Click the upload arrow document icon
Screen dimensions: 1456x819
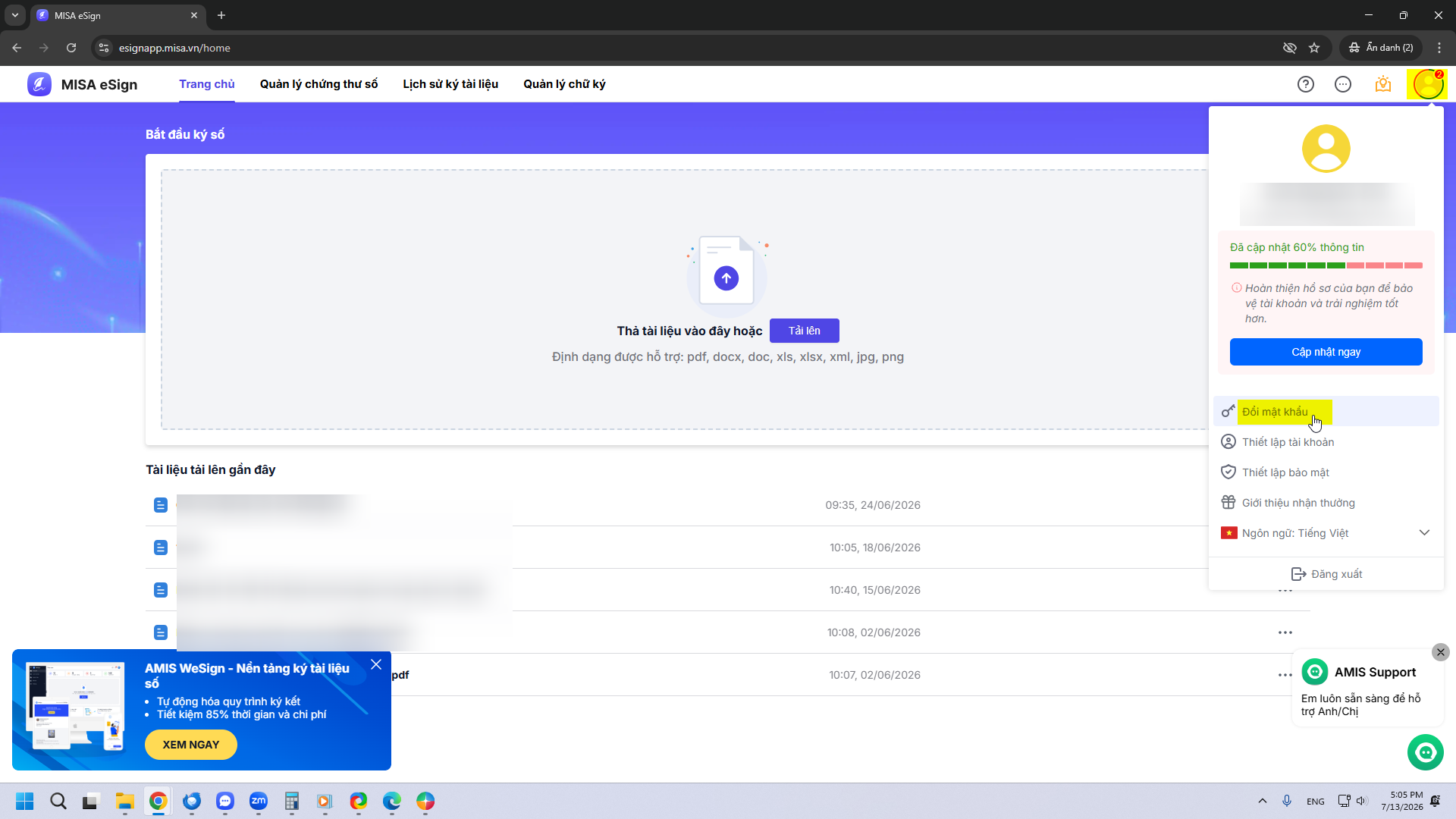click(x=726, y=278)
